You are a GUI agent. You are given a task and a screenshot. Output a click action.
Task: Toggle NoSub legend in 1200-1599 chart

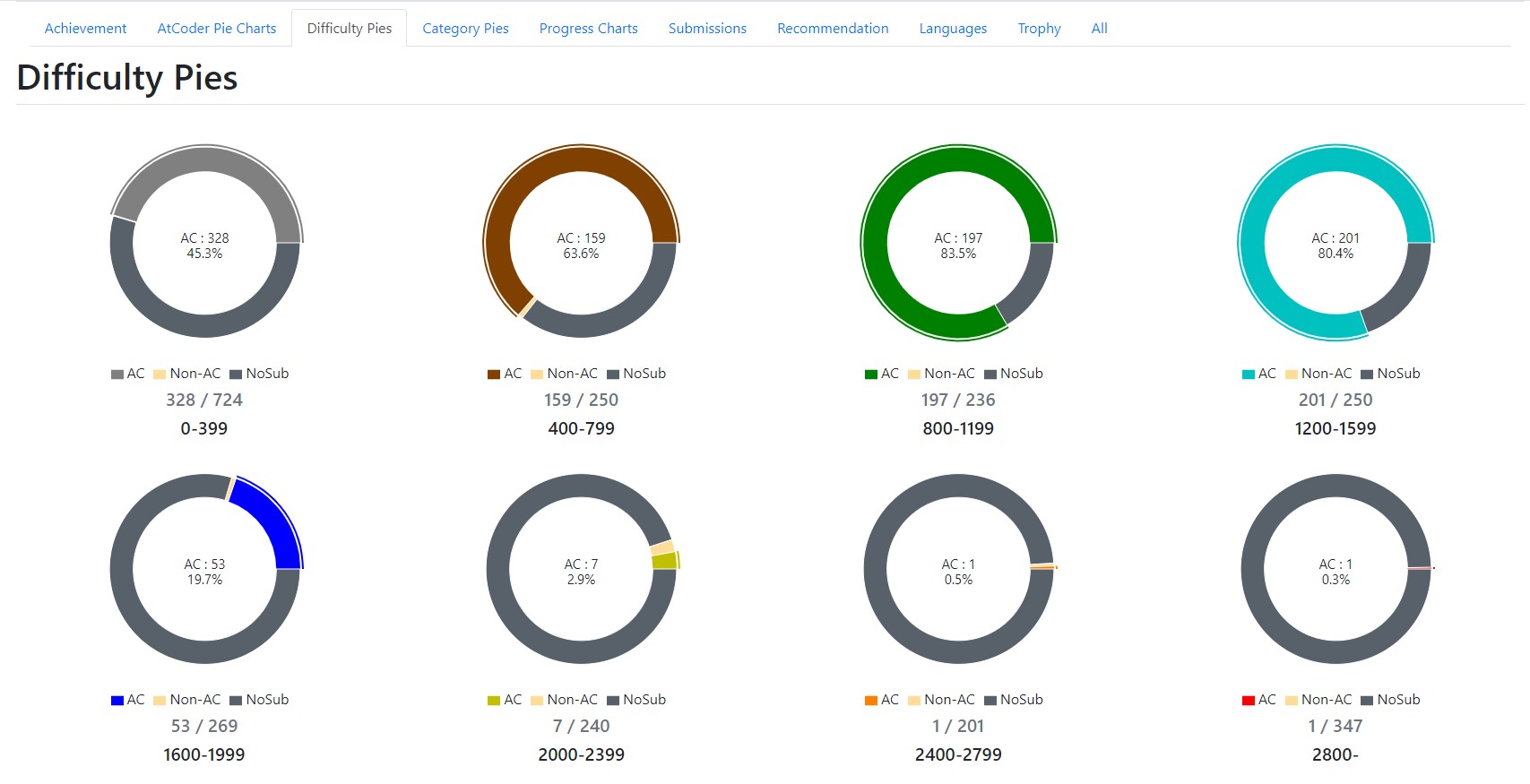[1391, 374]
